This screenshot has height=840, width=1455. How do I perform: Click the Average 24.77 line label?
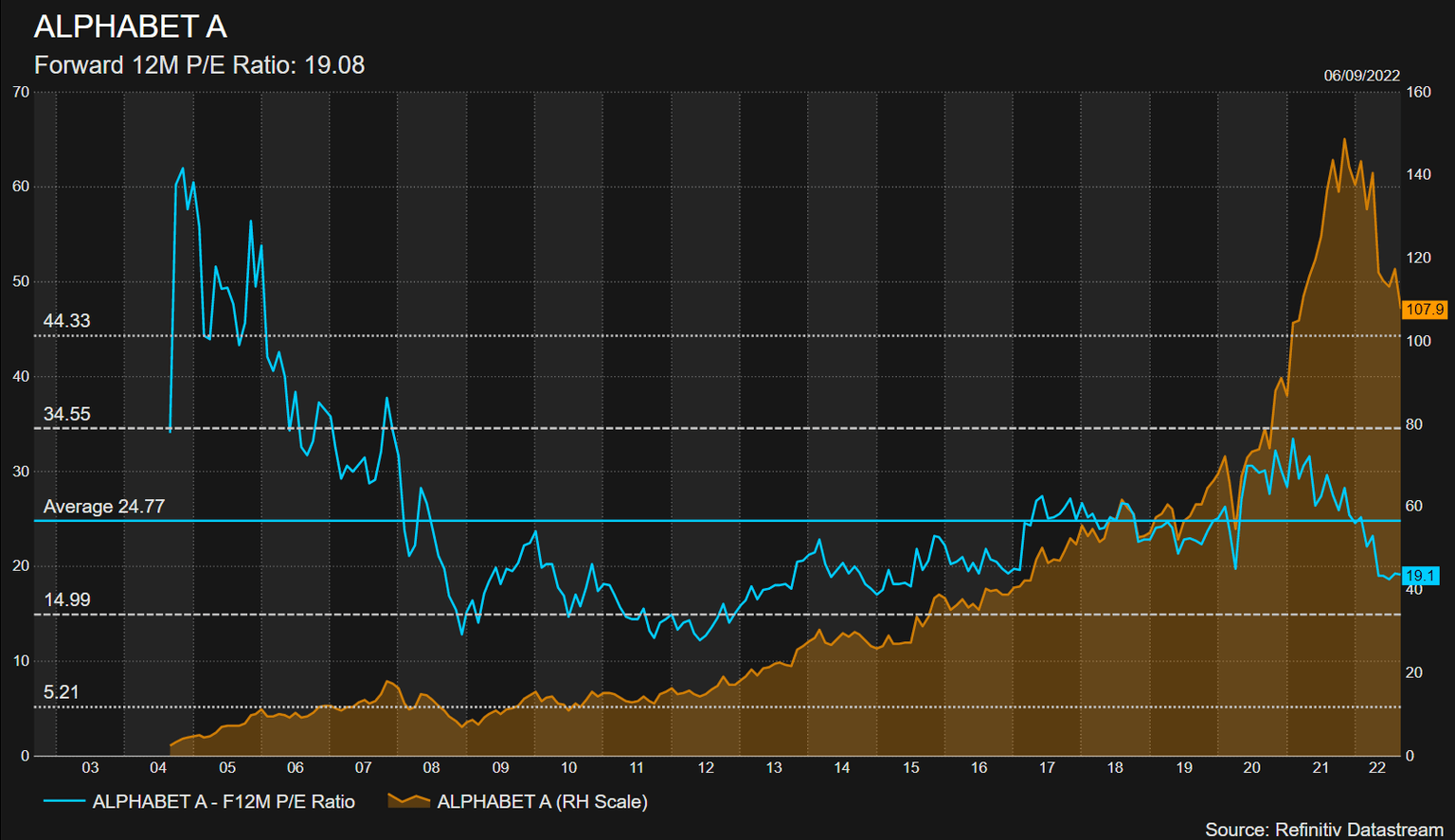104,507
